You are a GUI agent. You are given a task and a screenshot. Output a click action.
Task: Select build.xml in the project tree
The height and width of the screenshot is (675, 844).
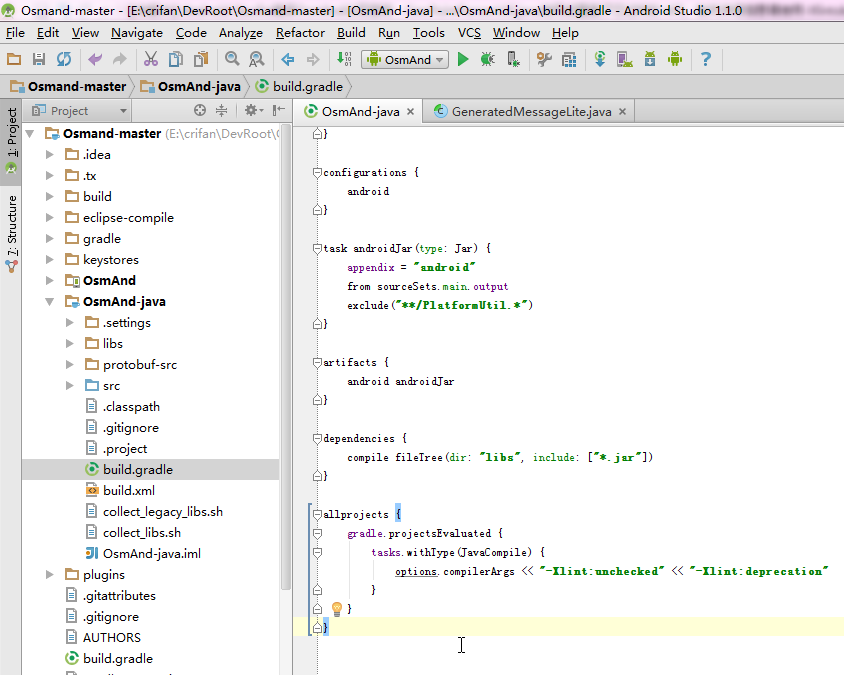tap(128, 491)
